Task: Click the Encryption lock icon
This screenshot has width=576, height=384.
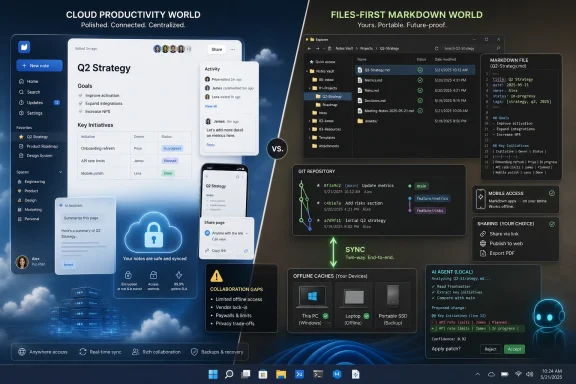Action: click(x=128, y=275)
